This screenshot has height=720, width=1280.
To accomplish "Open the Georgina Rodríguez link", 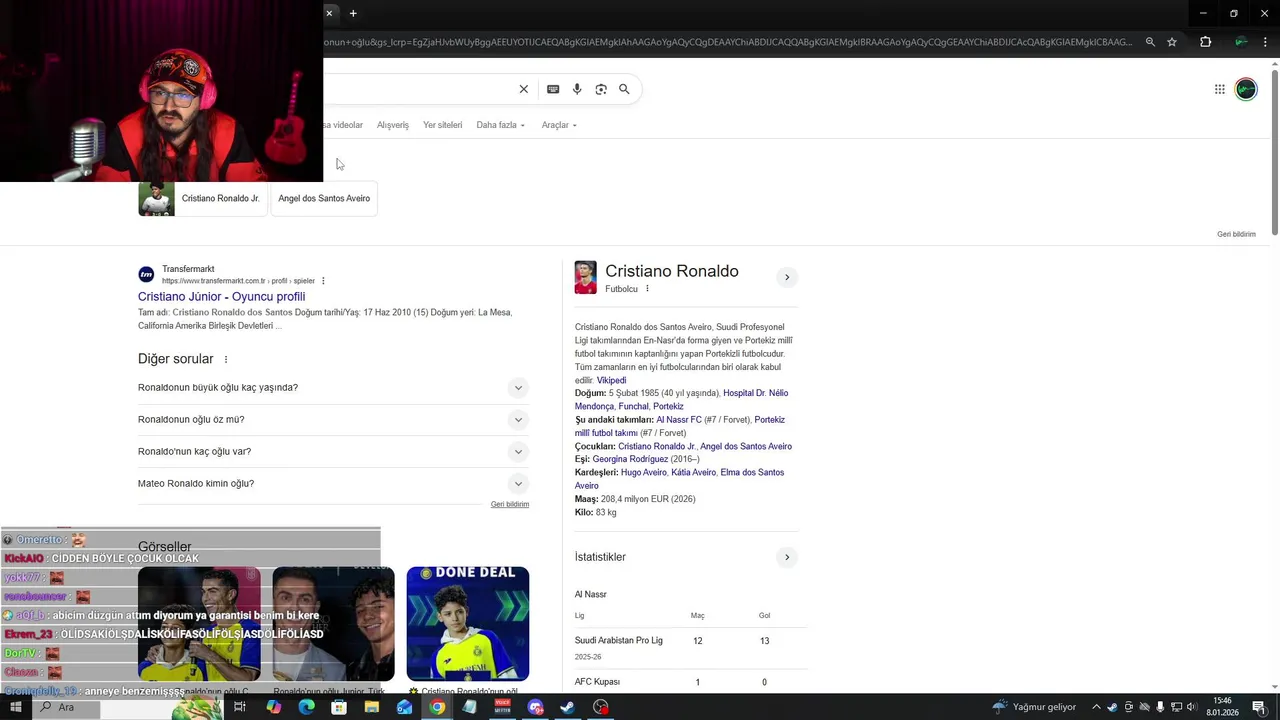I will [x=630, y=459].
